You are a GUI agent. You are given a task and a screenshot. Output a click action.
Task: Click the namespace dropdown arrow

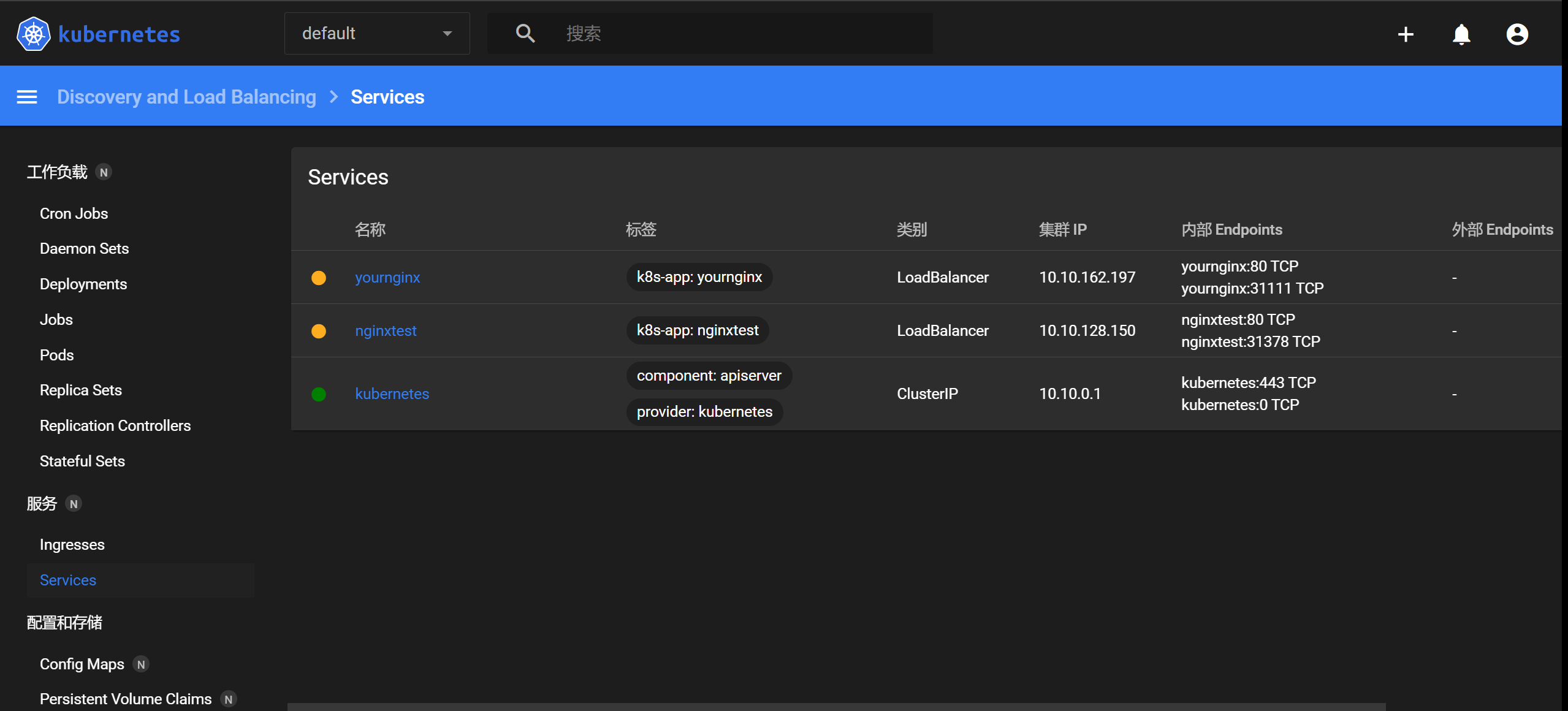pyautogui.click(x=447, y=34)
